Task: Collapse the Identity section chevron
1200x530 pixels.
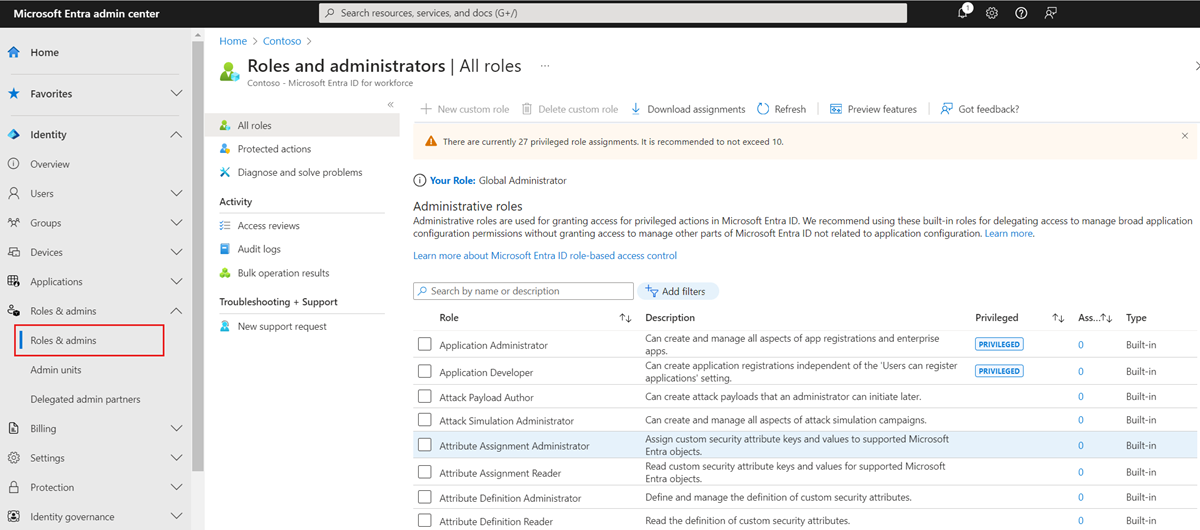Action: pyautogui.click(x=176, y=135)
